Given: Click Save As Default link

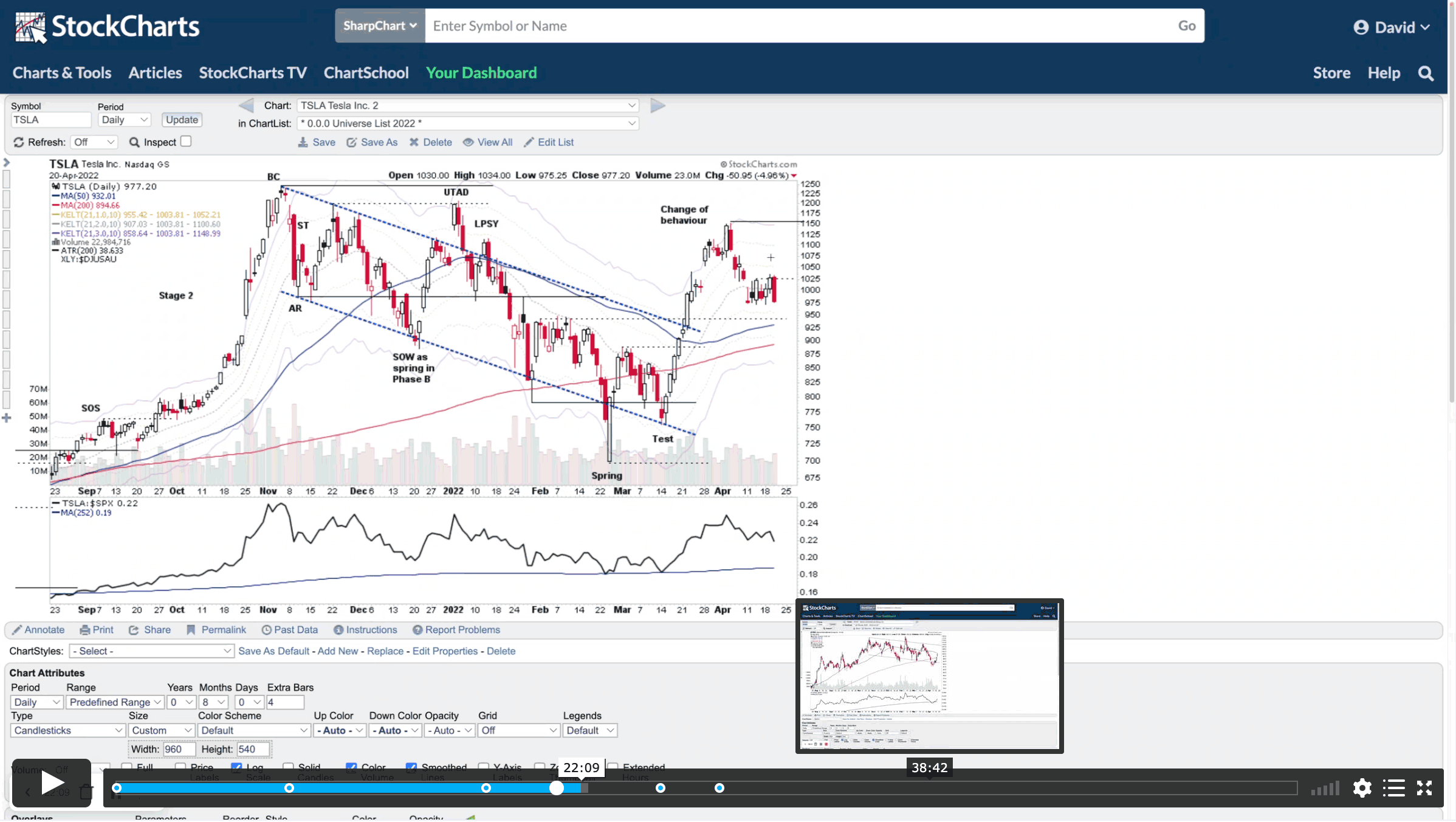Looking at the screenshot, I should [273, 651].
